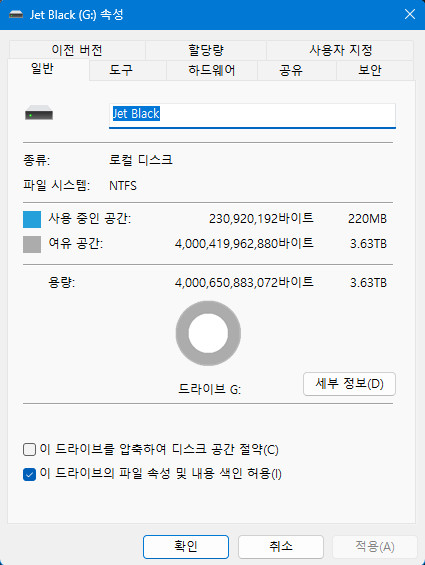The image size is (425, 565).
Task: Click the 여유 공간 label
Action: tap(76, 244)
